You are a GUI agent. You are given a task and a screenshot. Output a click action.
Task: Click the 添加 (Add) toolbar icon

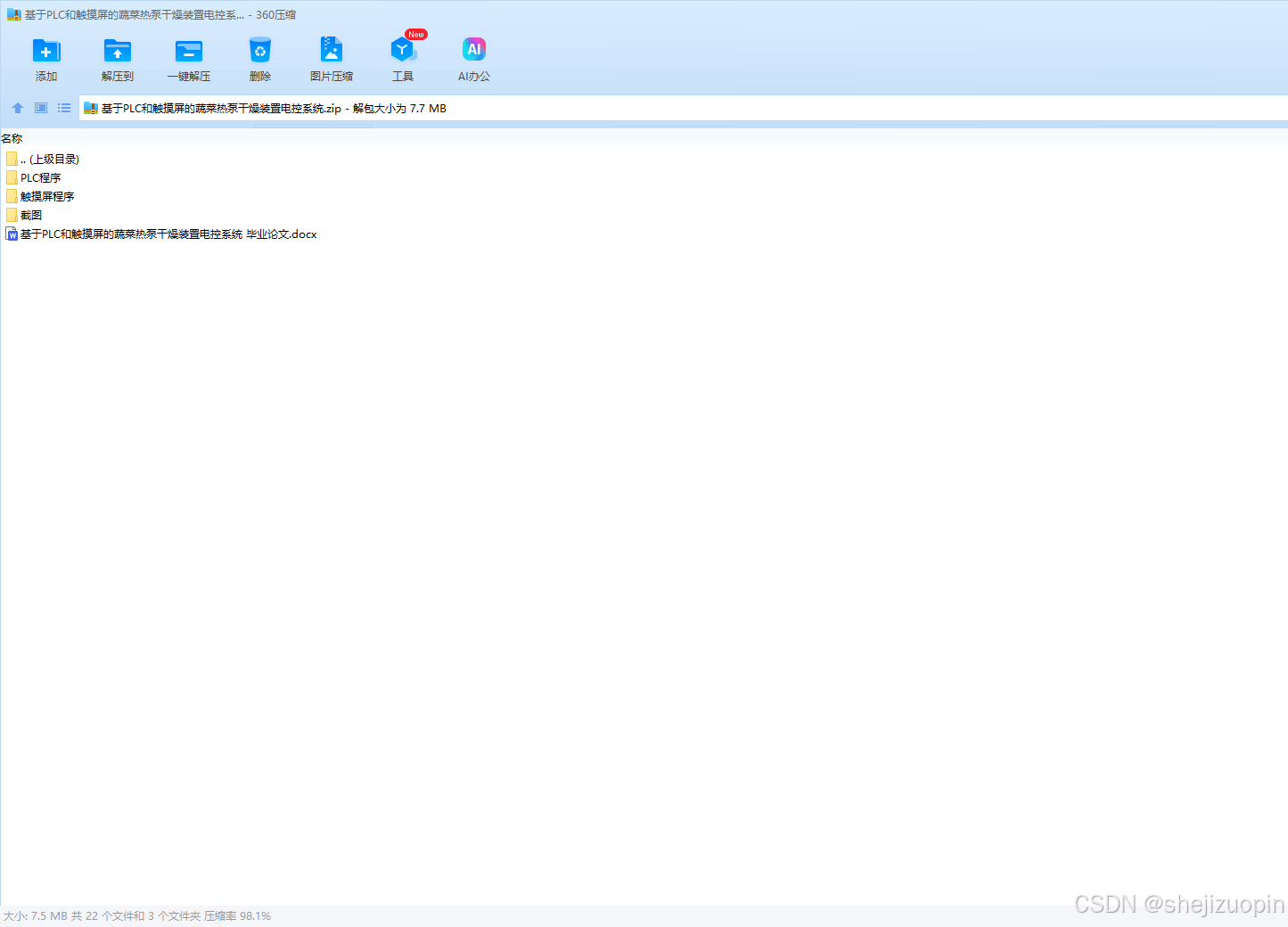coord(46,51)
